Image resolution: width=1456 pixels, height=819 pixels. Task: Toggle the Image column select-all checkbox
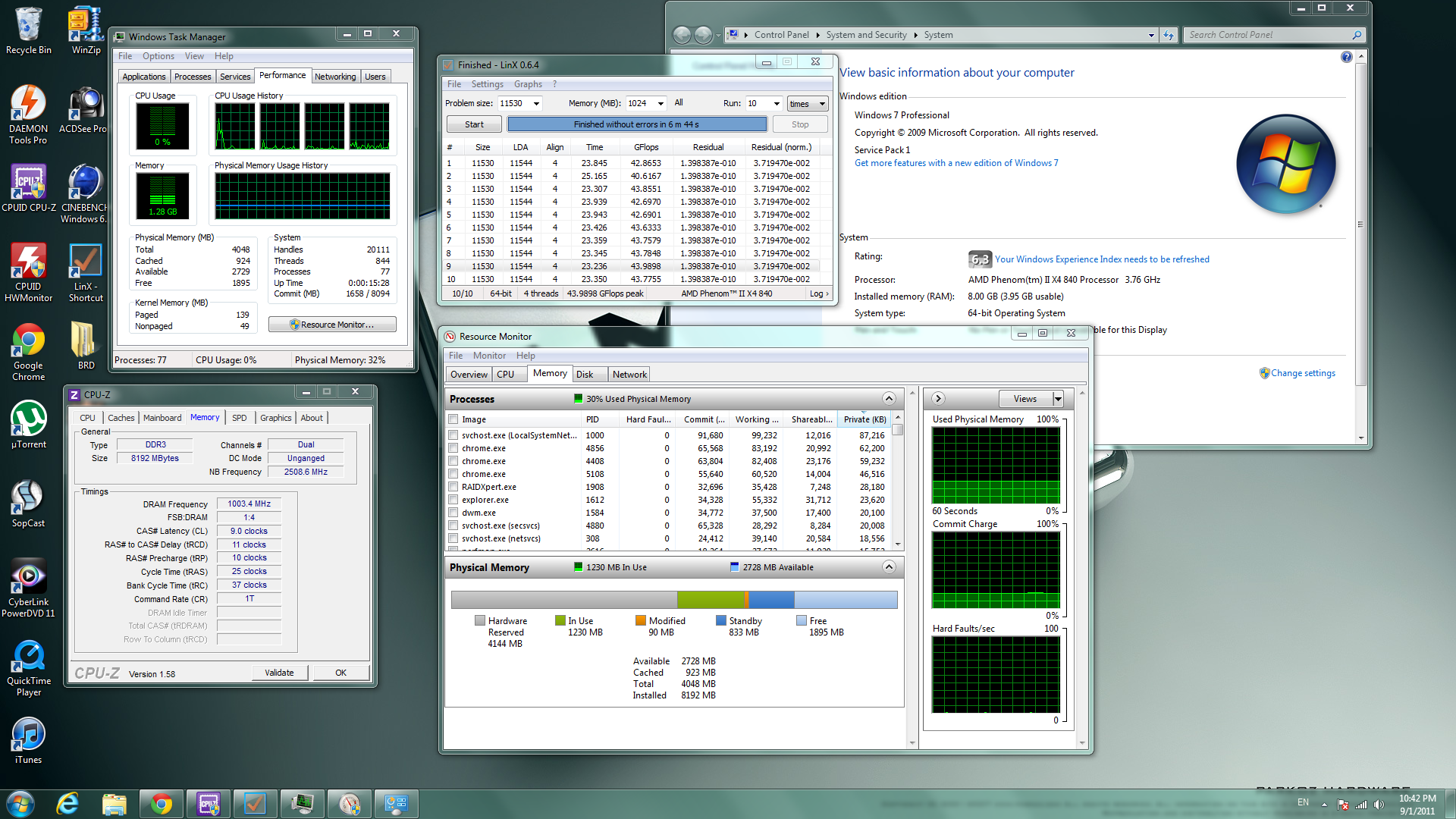coord(453,419)
